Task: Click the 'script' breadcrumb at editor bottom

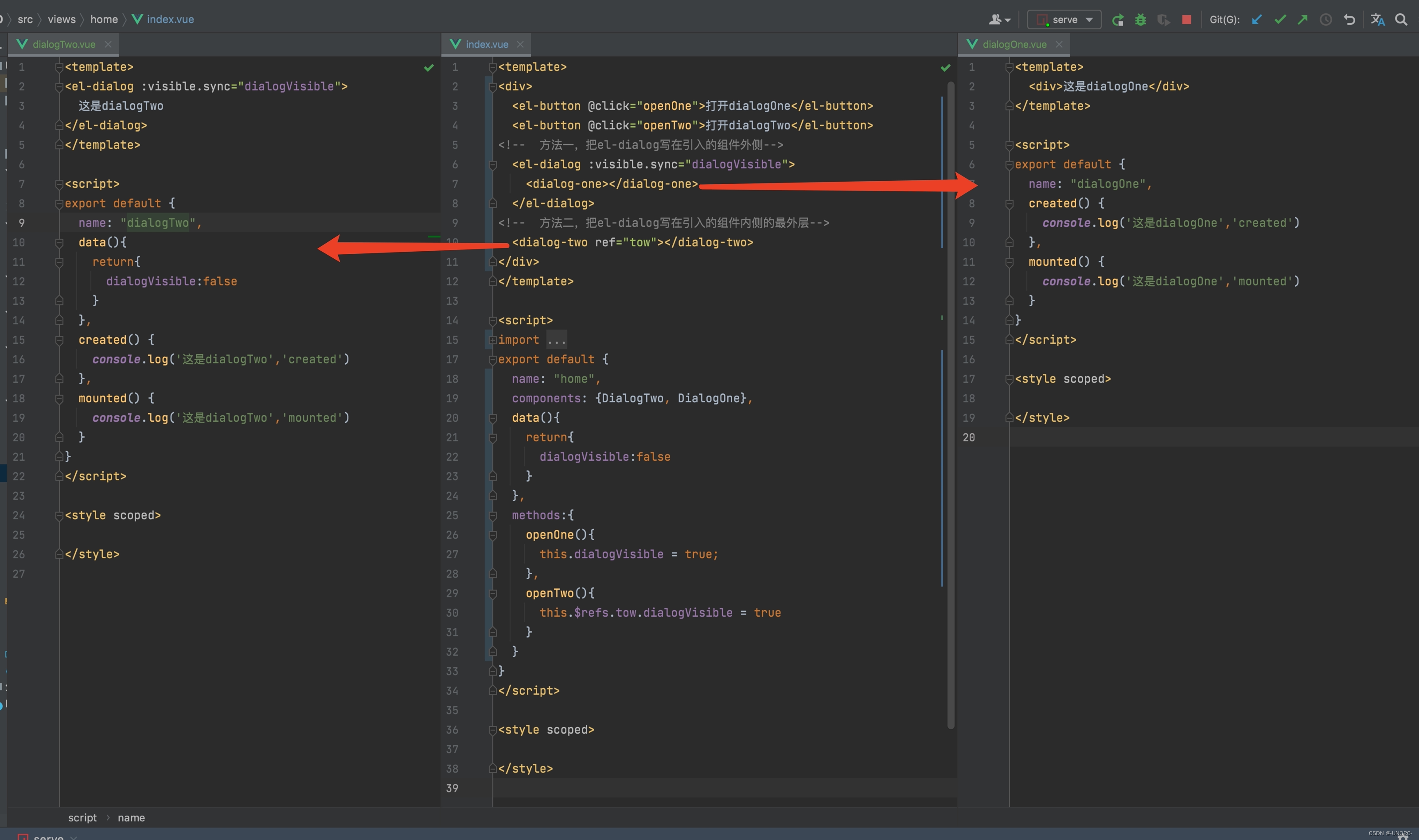Action: [82, 817]
